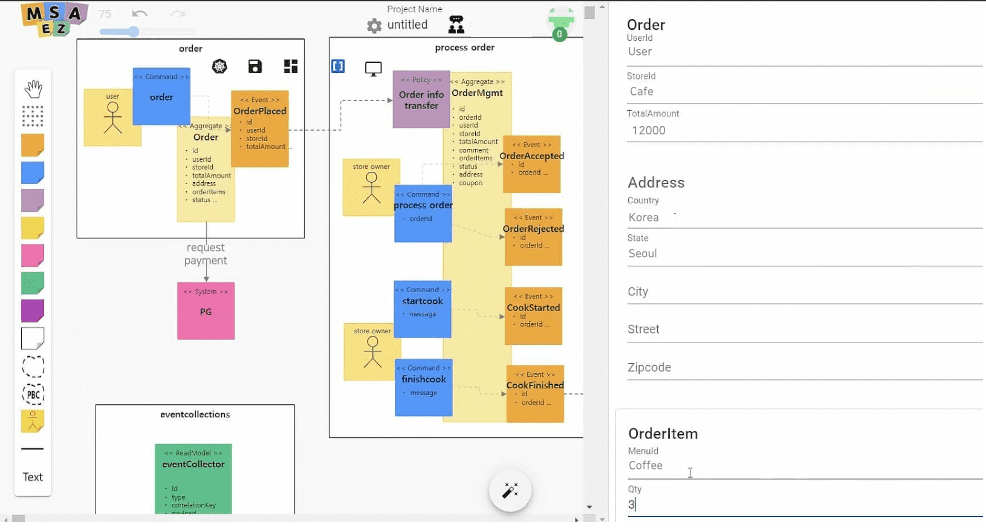Pick the dashed circle tool in palette
The width and height of the screenshot is (986, 528).
(33, 366)
